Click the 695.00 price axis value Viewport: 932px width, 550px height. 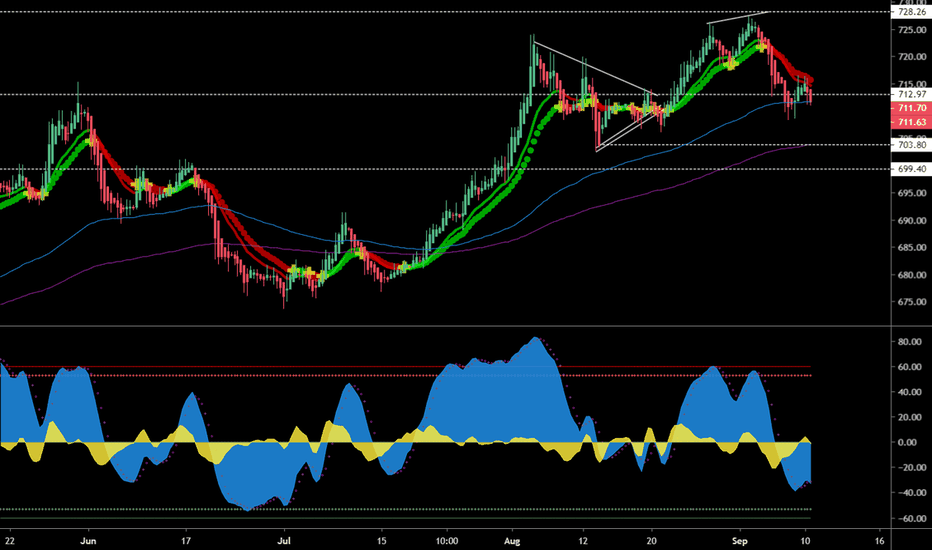tap(912, 193)
